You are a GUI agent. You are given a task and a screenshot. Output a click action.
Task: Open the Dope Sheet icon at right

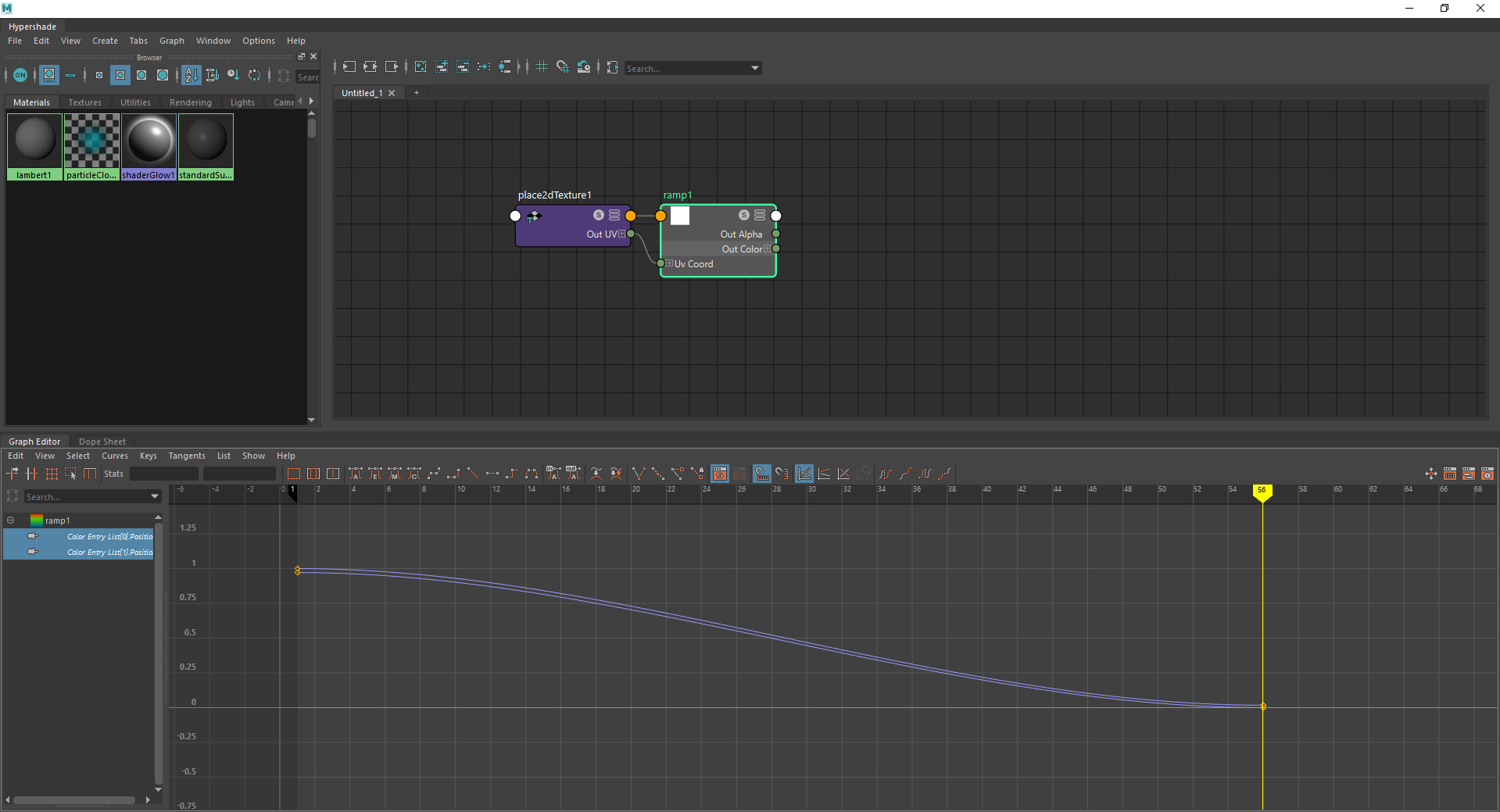point(1449,474)
